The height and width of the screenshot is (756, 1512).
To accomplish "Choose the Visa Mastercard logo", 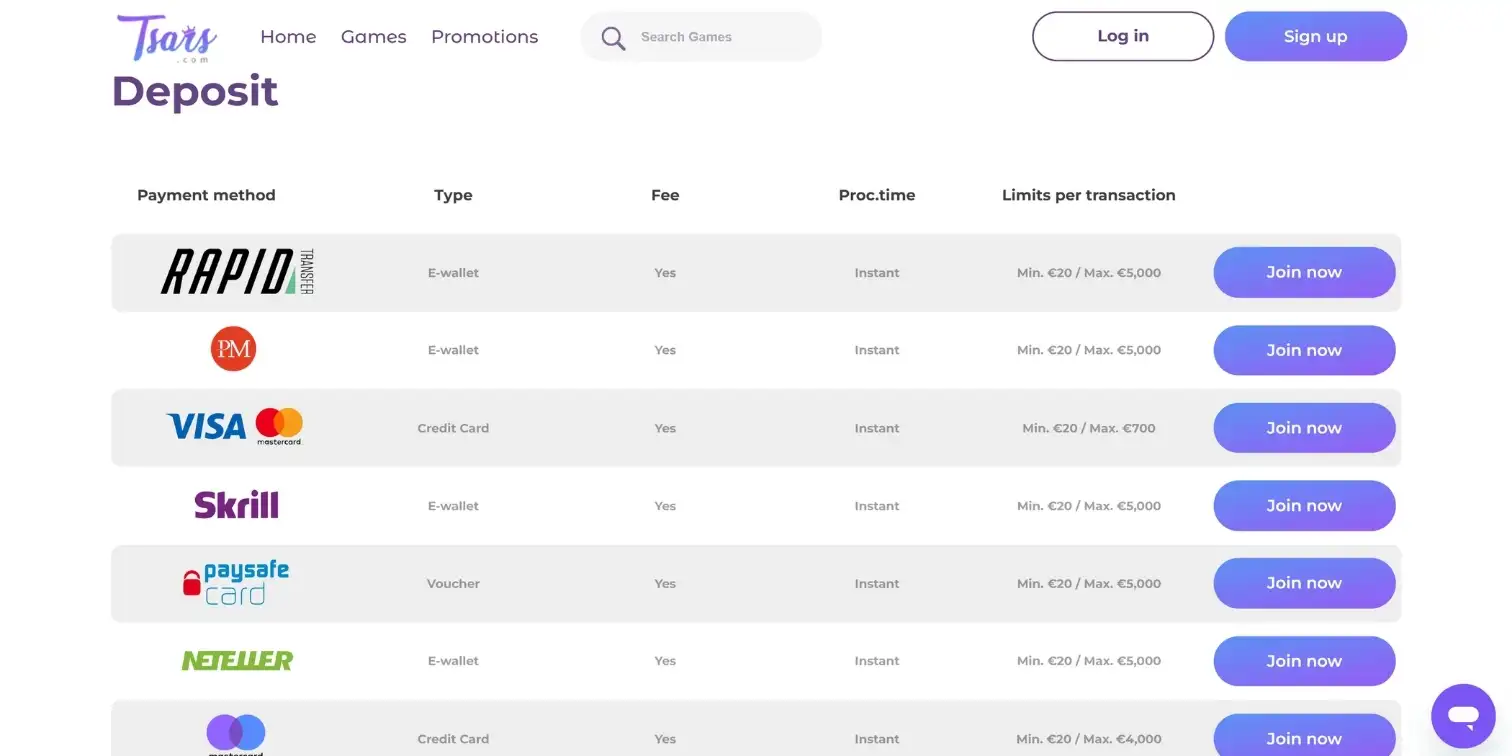I will click(234, 427).
